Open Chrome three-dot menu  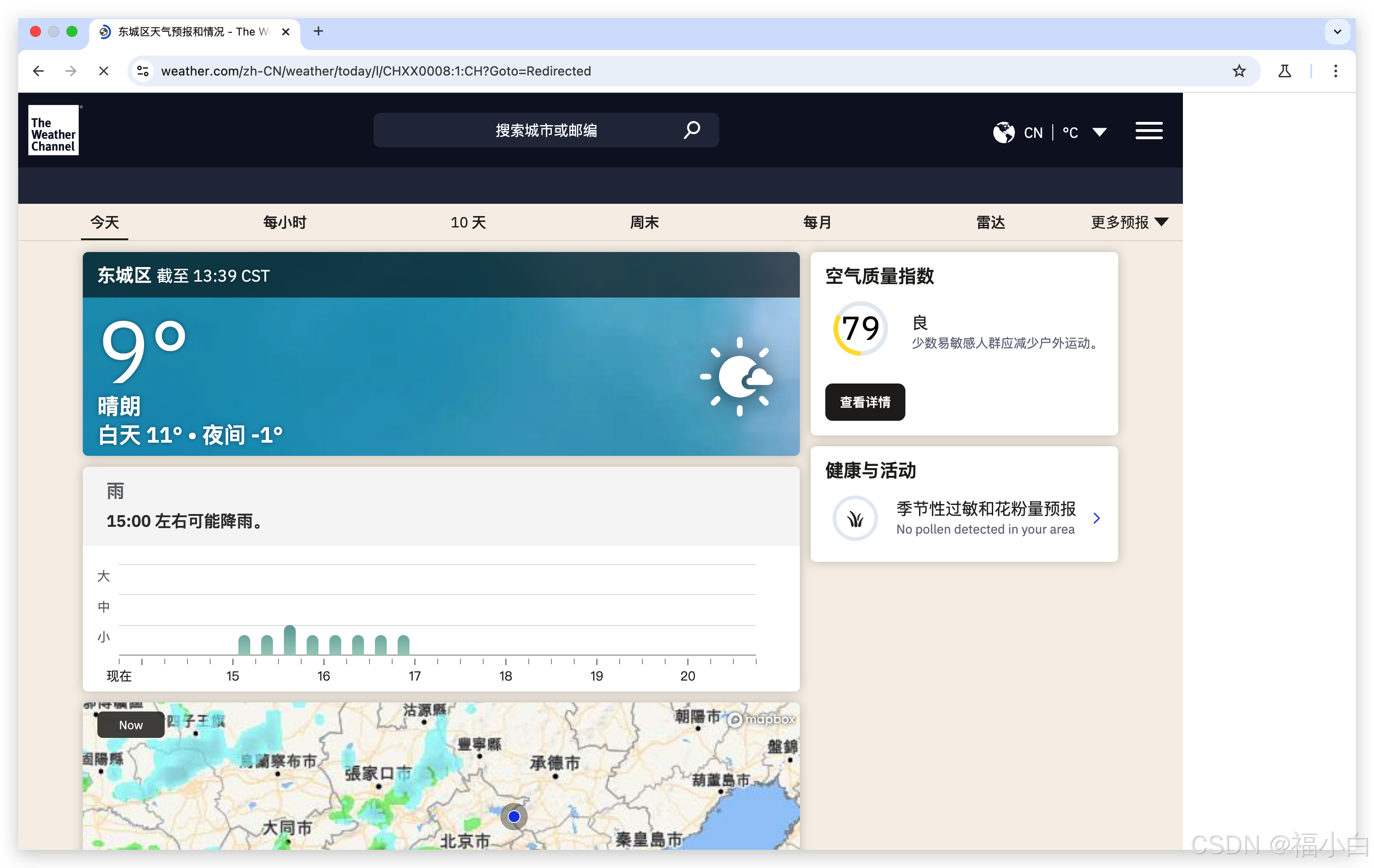click(x=1335, y=71)
